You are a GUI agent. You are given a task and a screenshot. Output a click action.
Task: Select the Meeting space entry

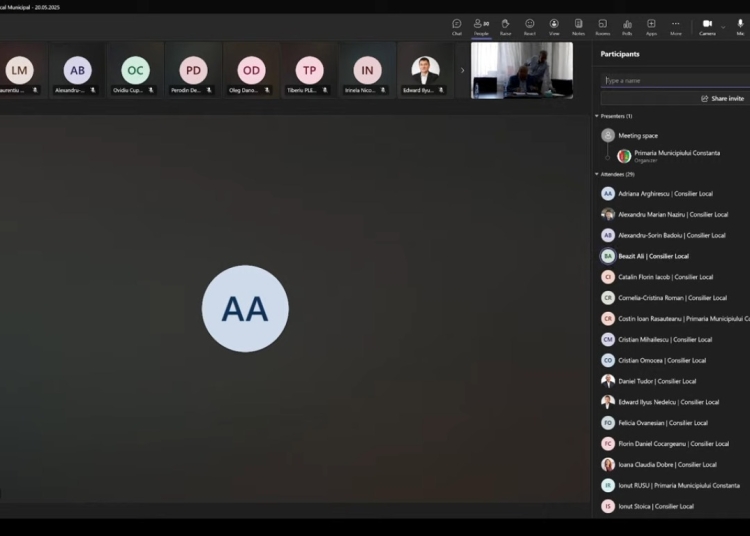click(x=671, y=135)
